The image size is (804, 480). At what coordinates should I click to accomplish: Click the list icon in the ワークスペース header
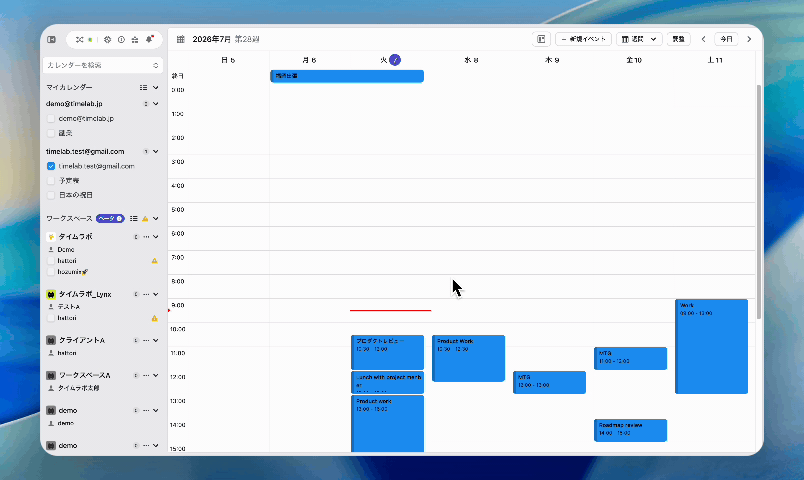coord(133,218)
